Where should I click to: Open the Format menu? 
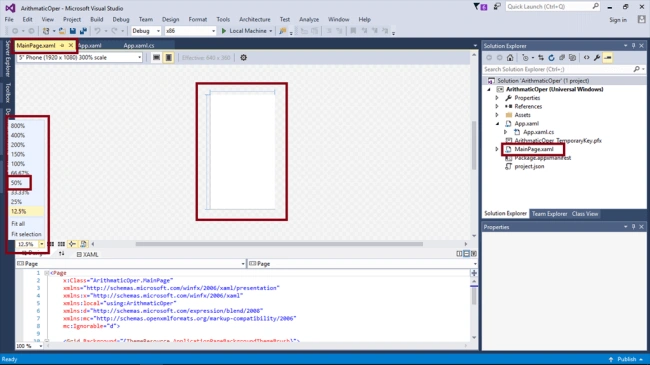198,19
